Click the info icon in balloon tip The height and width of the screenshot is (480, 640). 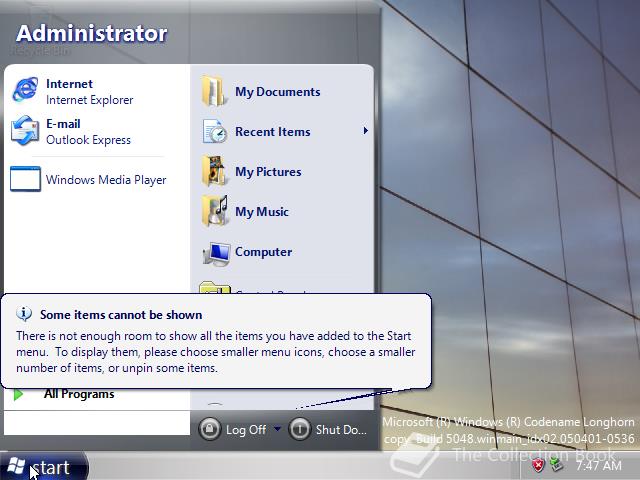point(24,314)
